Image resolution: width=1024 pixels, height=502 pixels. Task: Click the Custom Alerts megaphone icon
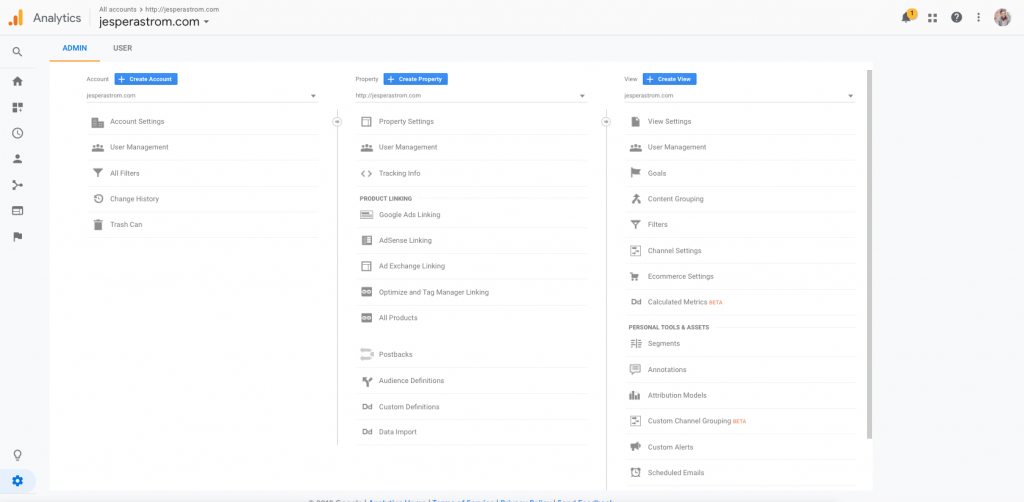pos(635,447)
